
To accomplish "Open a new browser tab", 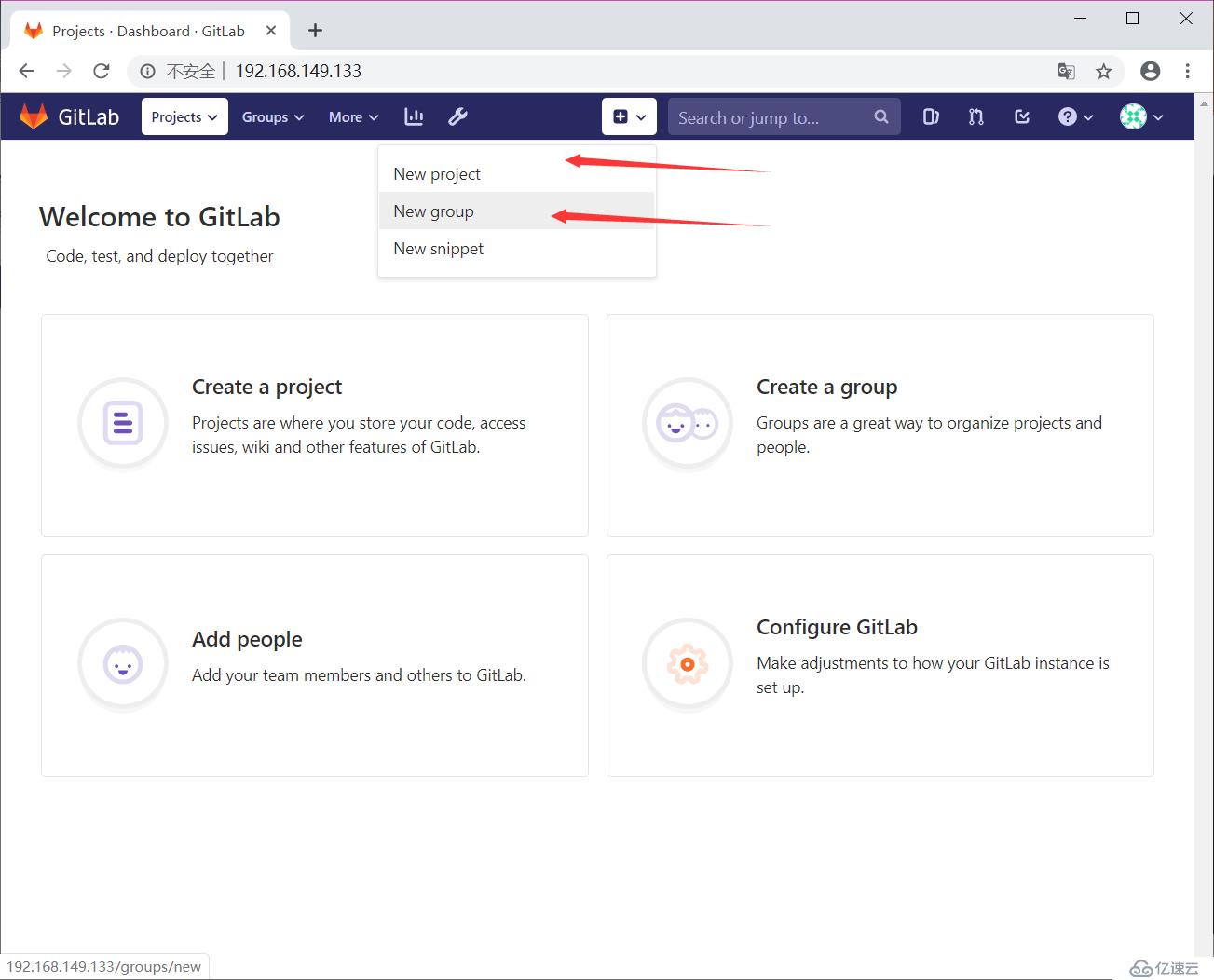I will coord(316,31).
